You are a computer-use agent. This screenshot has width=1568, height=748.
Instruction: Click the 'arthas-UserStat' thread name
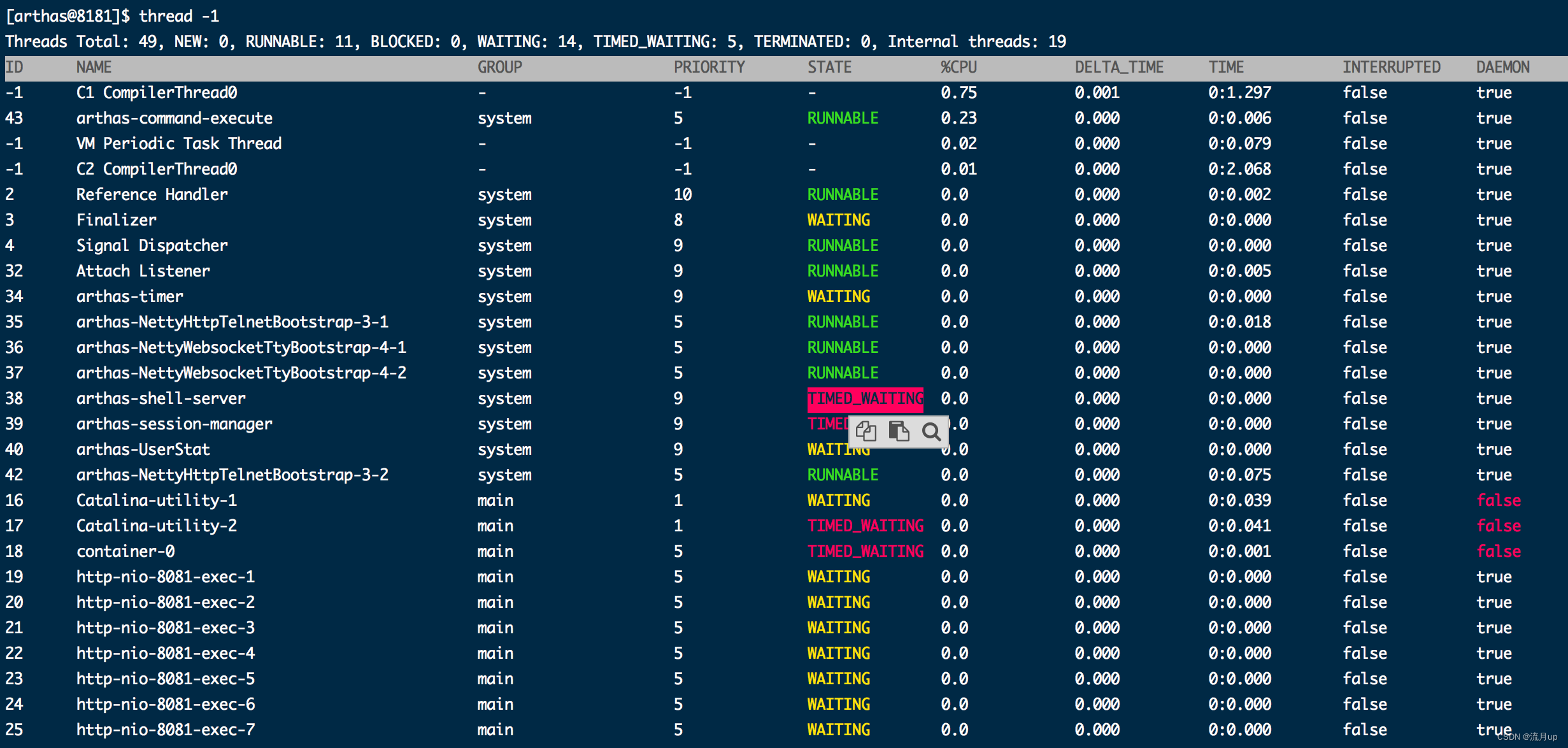143,450
